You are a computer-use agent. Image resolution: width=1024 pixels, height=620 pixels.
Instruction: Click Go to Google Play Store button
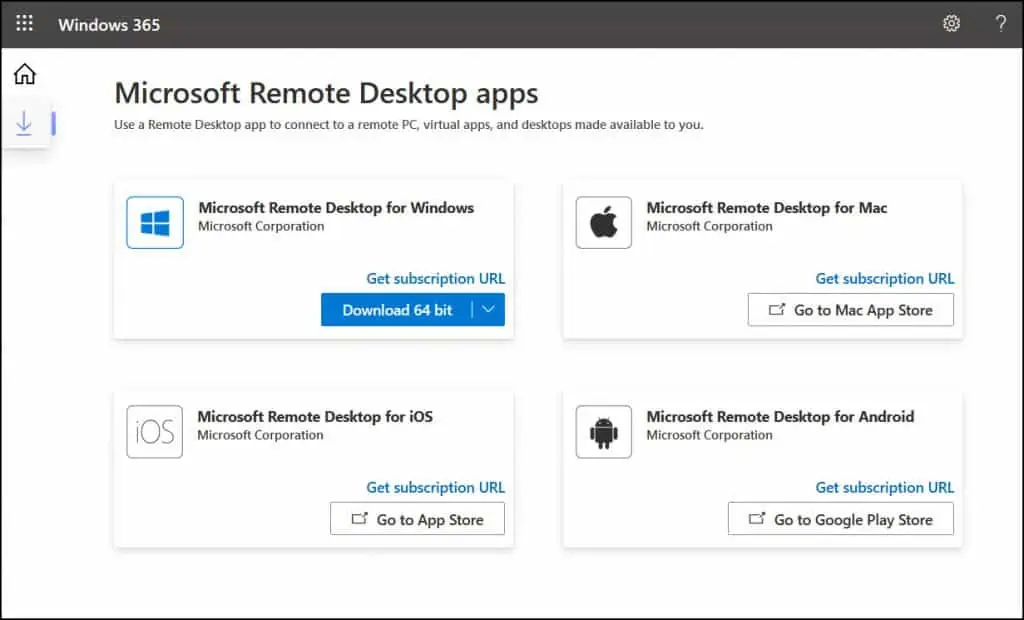840,519
